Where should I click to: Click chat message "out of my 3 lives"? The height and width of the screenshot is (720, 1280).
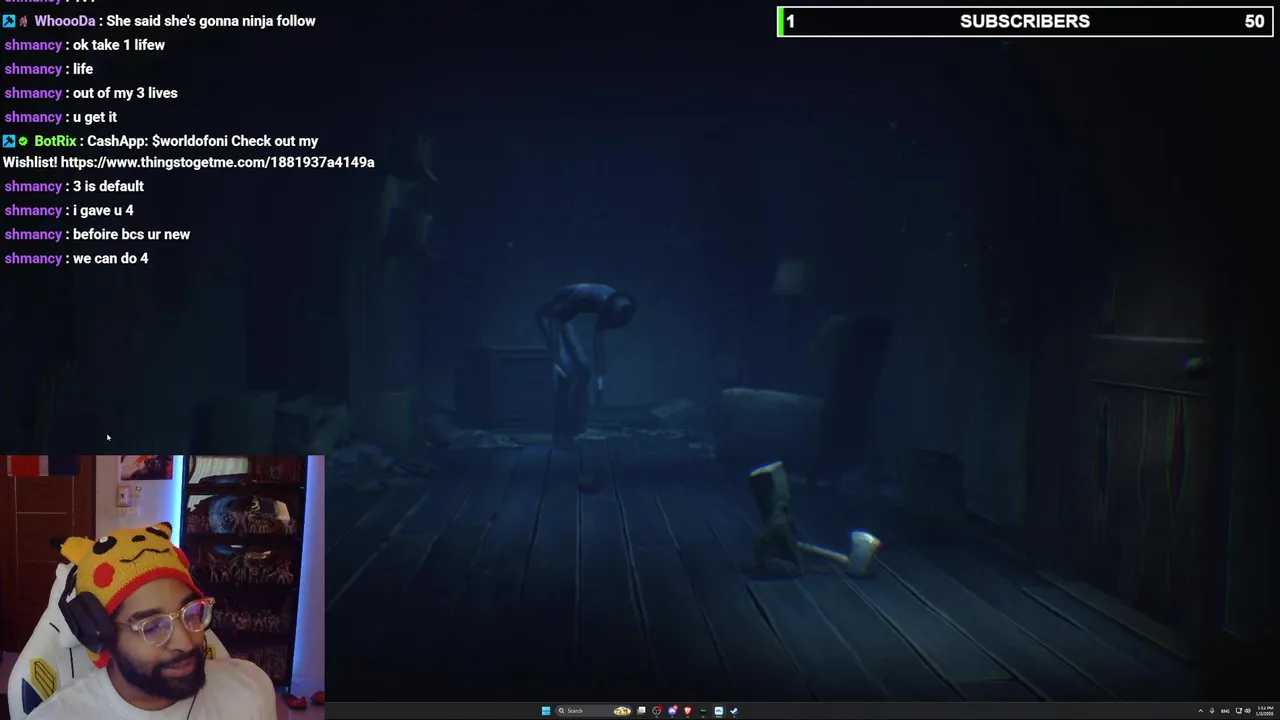[125, 93]
